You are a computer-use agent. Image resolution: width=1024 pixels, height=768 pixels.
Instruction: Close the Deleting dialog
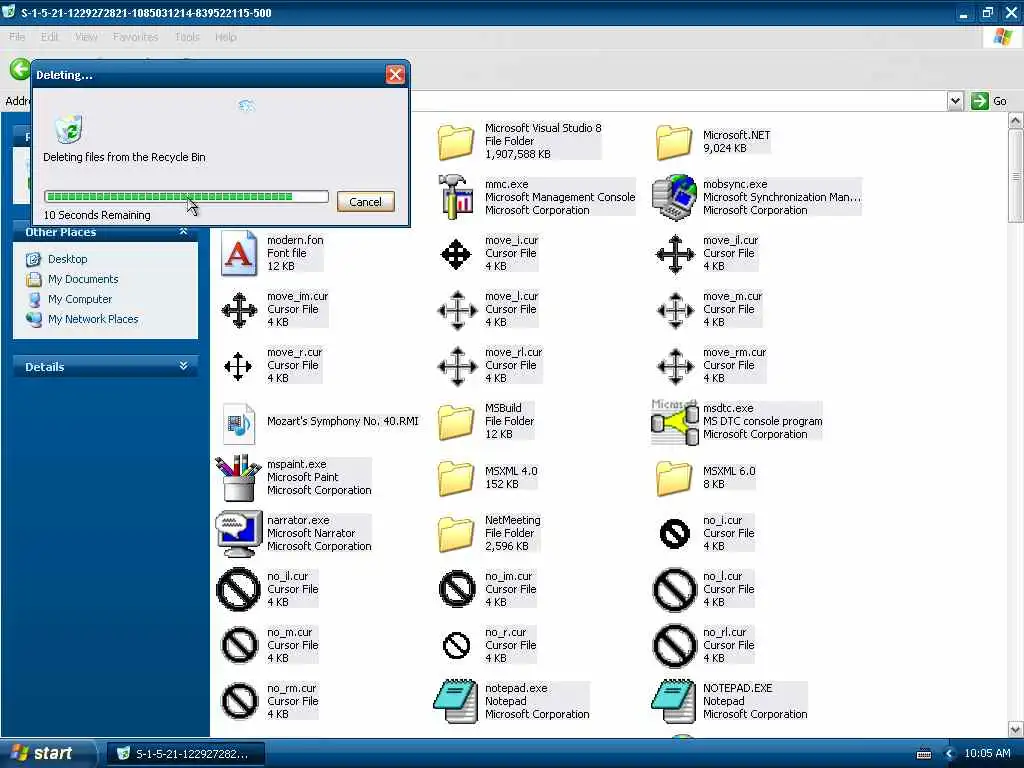(394, 75)
